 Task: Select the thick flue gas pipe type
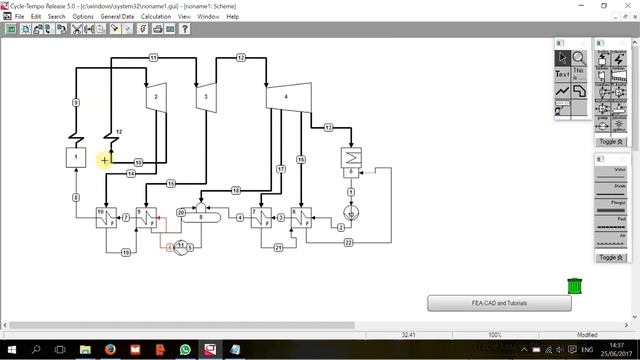[611, 207]
